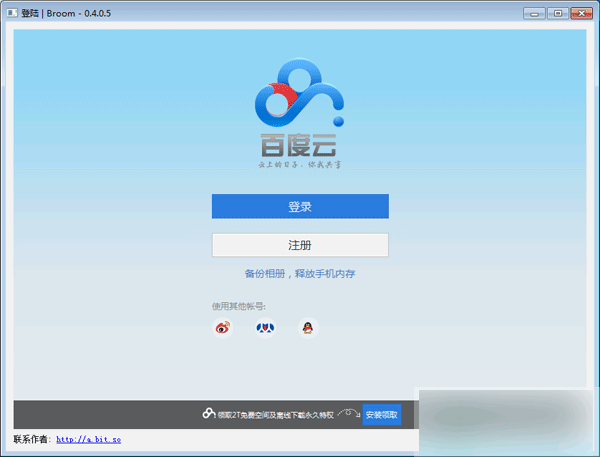The width and height of the screenshot is (600, 457).
Task: Open the http://a.bit.so author link
Action: pyautogui.click(x=88, y=439)
